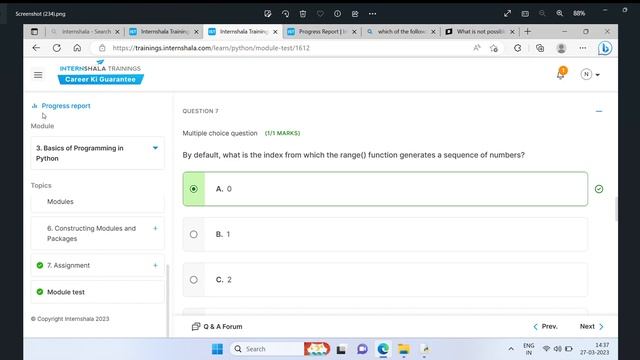
Task: Open Modules topic in sidebar
Action: (x=98, y=202)
